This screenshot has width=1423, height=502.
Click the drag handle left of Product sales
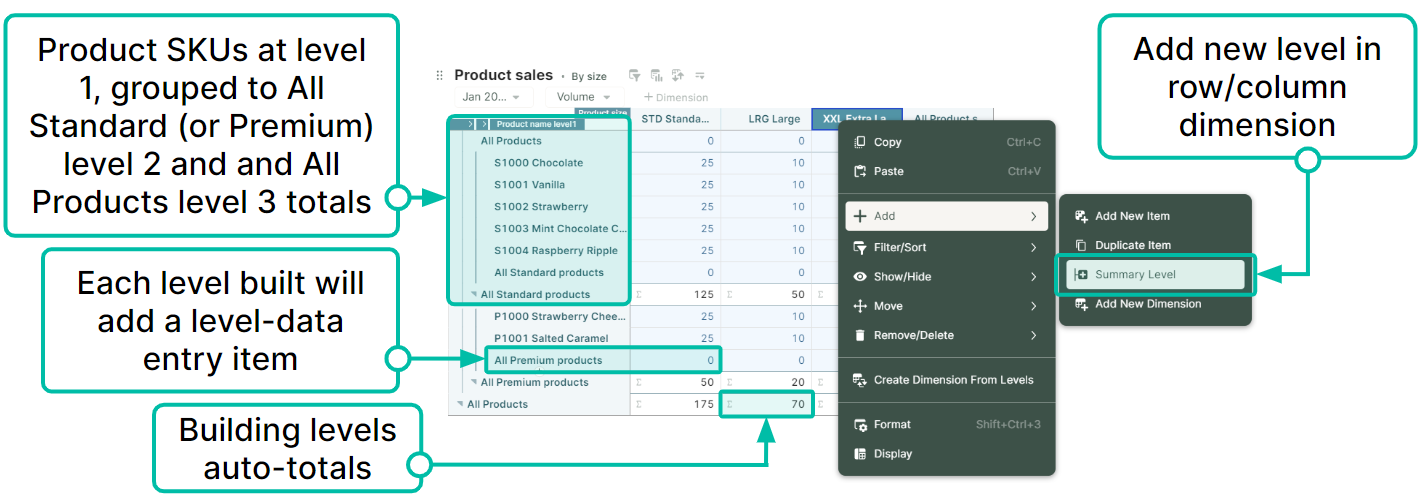[439, 75]
